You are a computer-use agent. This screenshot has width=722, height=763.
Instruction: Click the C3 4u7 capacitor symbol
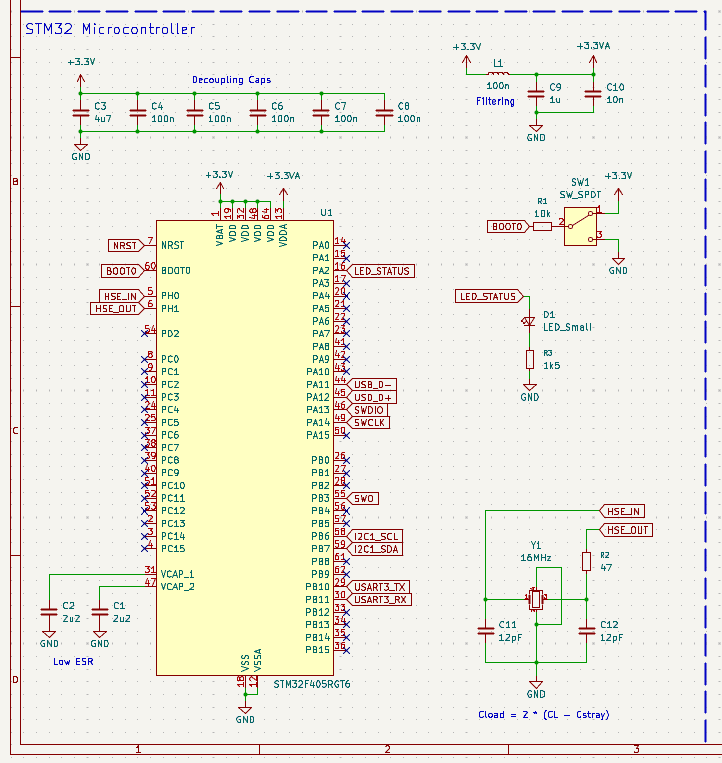point(81,112)
